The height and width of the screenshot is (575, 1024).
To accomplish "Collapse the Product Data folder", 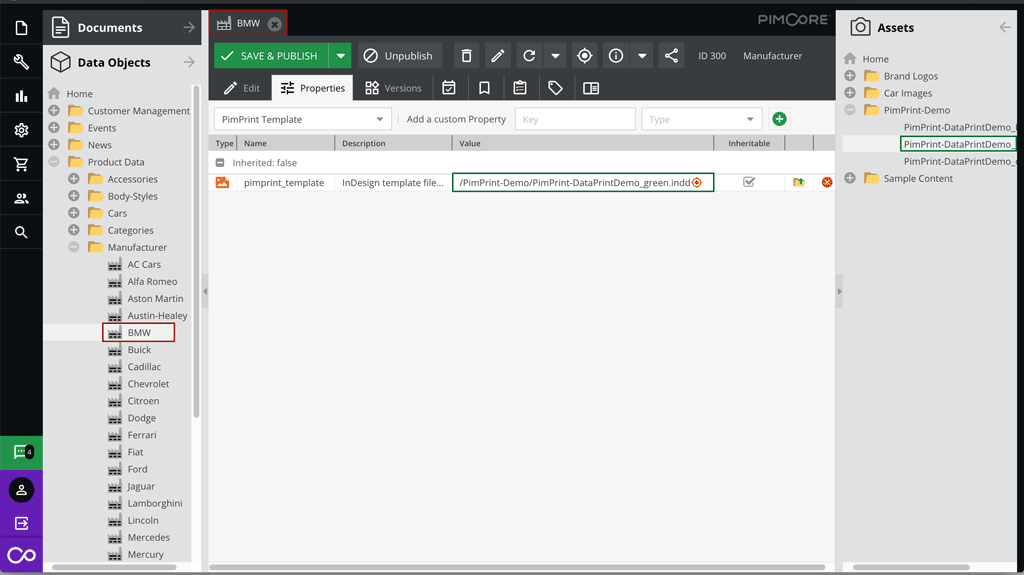I will [x=54, y=161].
